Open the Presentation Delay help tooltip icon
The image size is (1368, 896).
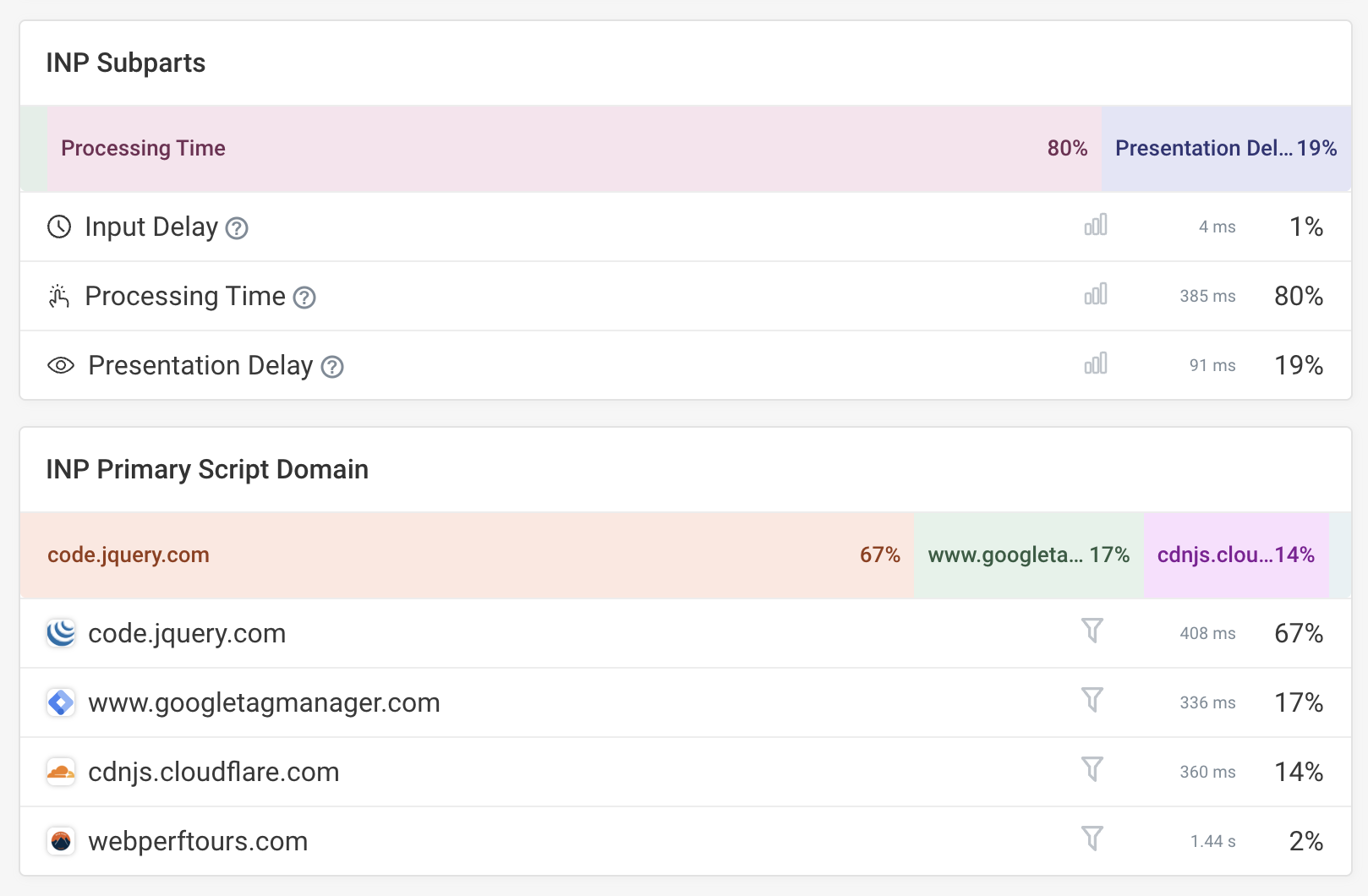click(x=332, y=367)
